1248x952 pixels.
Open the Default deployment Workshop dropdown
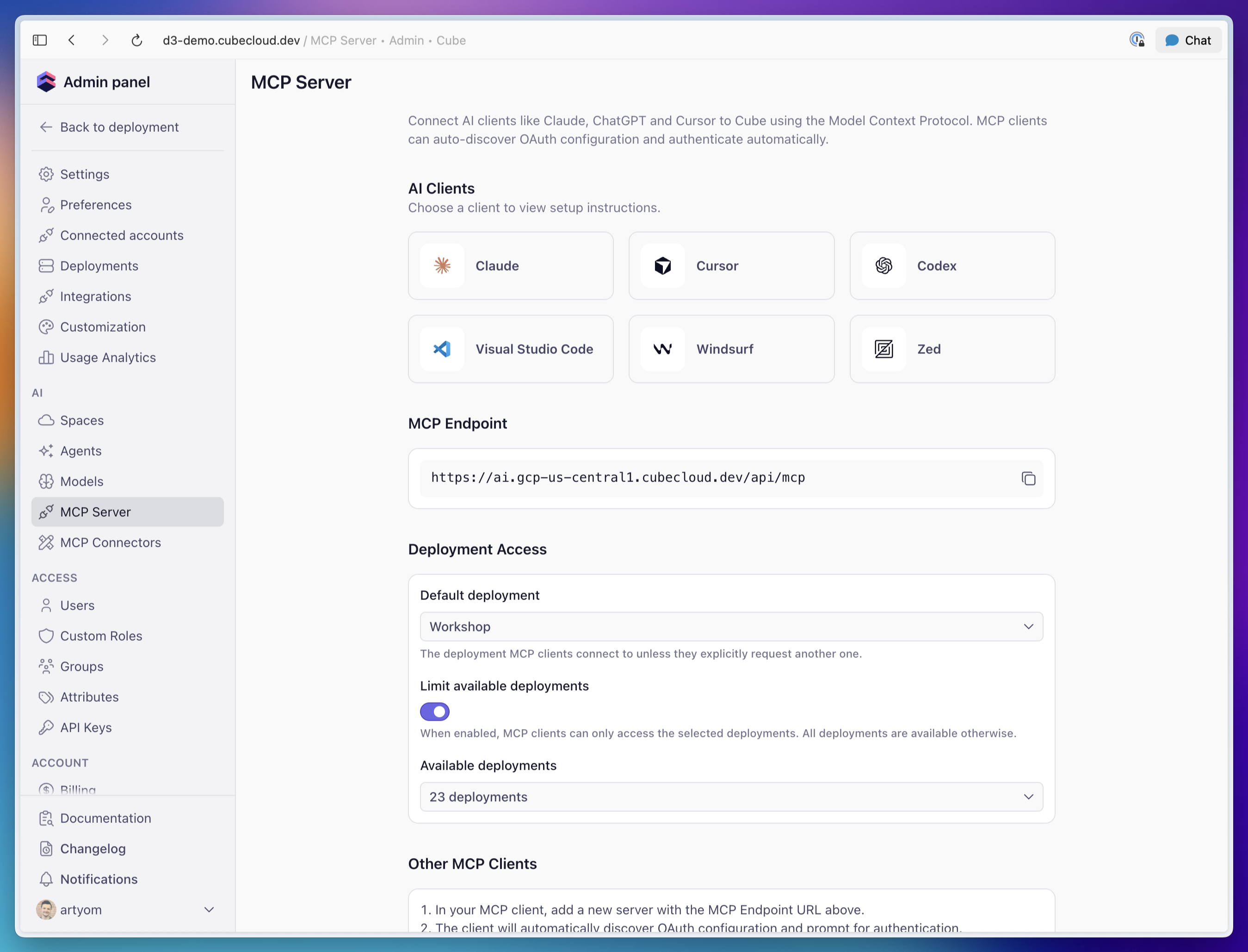tap(731, 627)
